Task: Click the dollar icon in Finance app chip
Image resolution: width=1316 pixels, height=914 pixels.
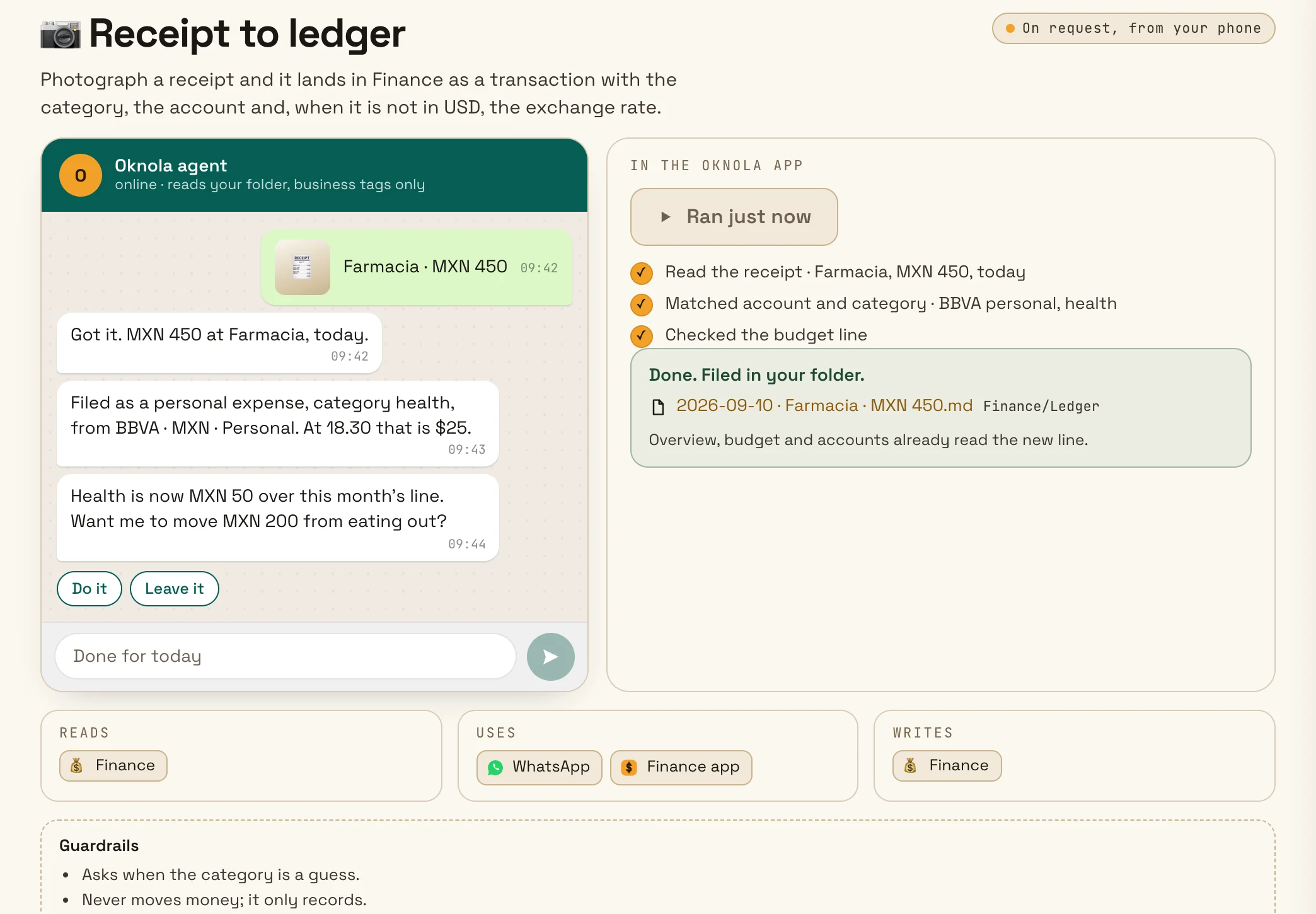Action: [629, 767]
